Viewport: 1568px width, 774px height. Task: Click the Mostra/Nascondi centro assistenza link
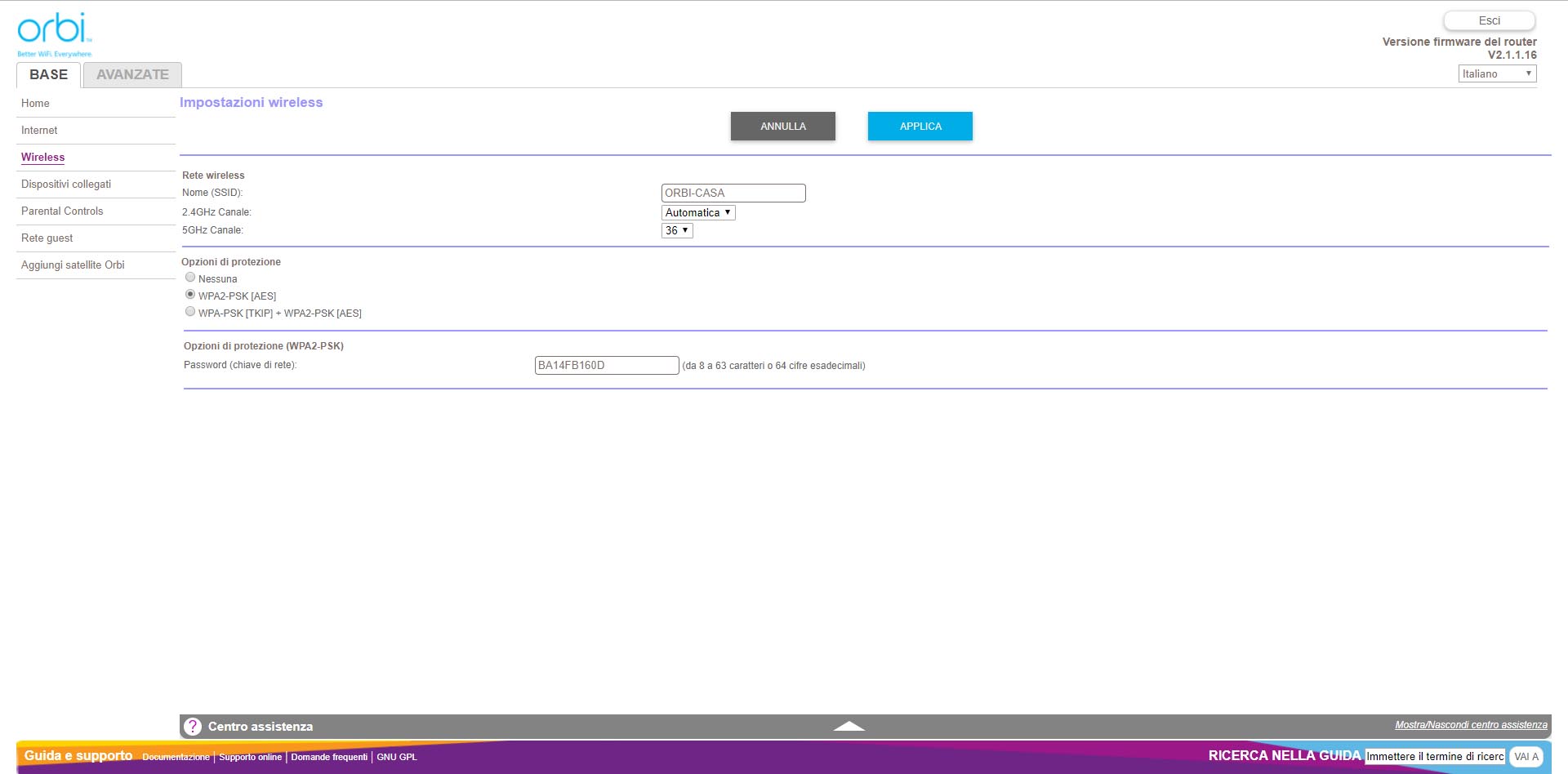(x=1470, y=725)
